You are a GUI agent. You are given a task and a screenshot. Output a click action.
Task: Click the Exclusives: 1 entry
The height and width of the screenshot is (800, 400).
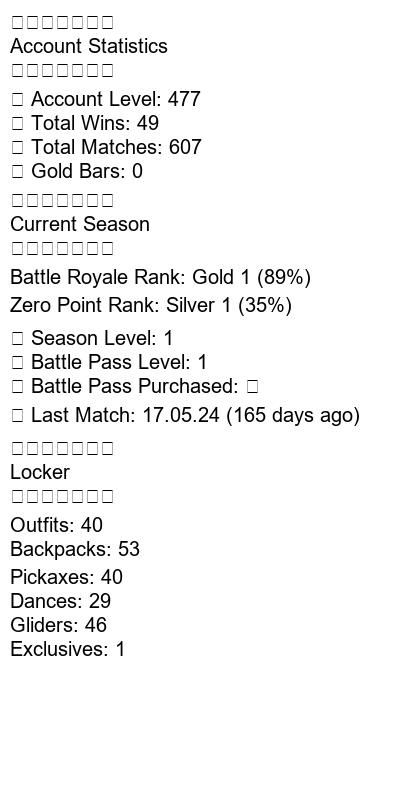[67, 649]
